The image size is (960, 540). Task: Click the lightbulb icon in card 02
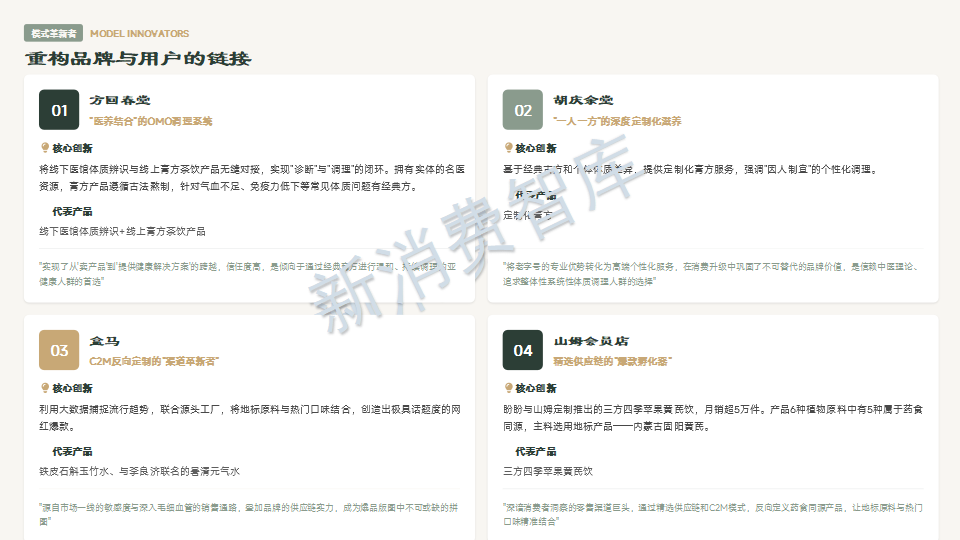[x=508, y=148]
